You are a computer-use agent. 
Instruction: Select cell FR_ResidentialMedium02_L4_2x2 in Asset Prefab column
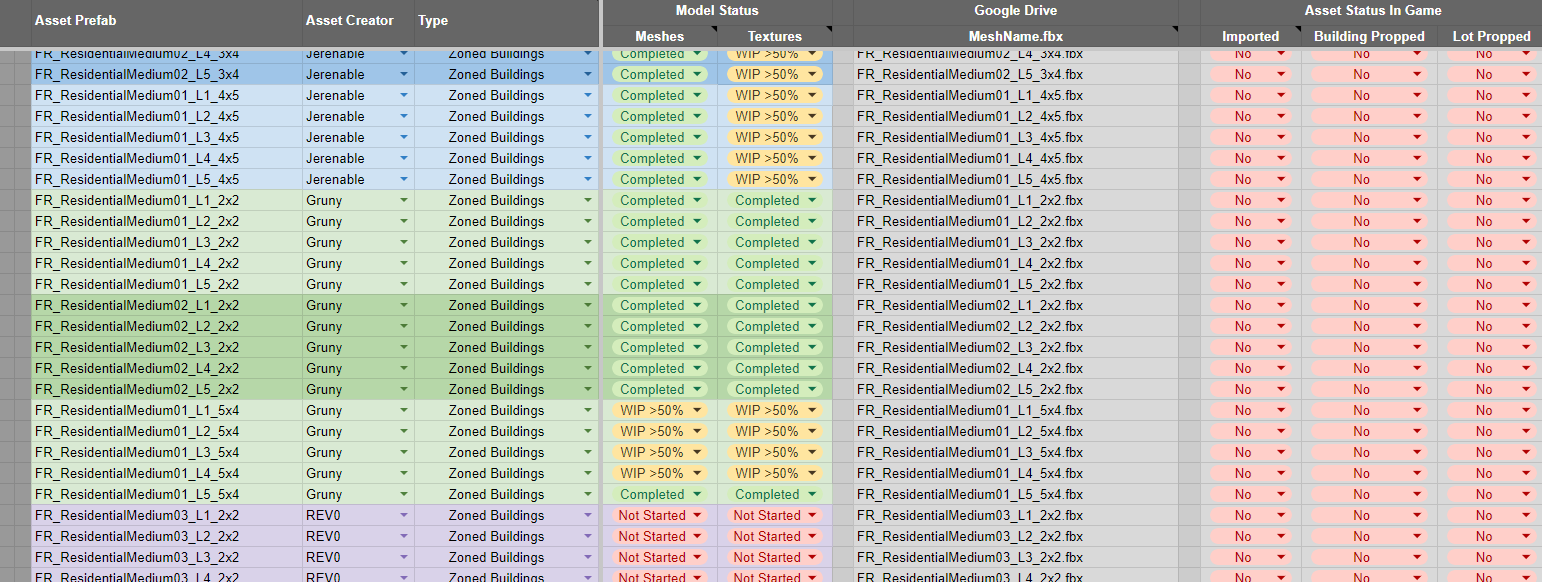137,369
